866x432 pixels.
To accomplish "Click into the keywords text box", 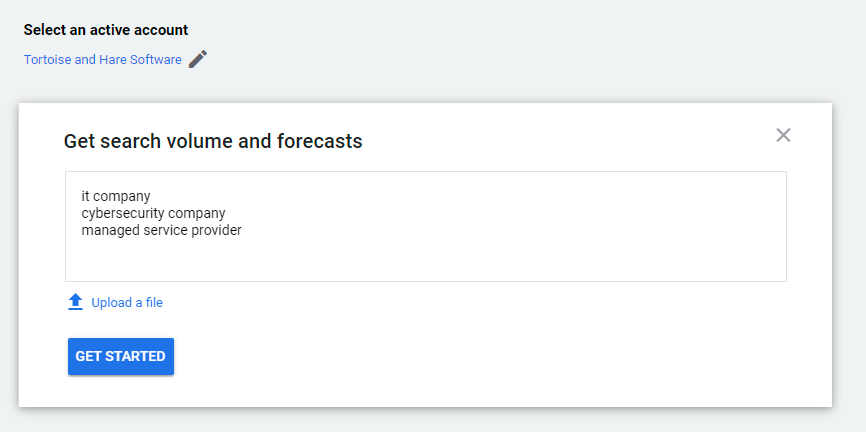I will pyautogui.click(x=426, y=226).
